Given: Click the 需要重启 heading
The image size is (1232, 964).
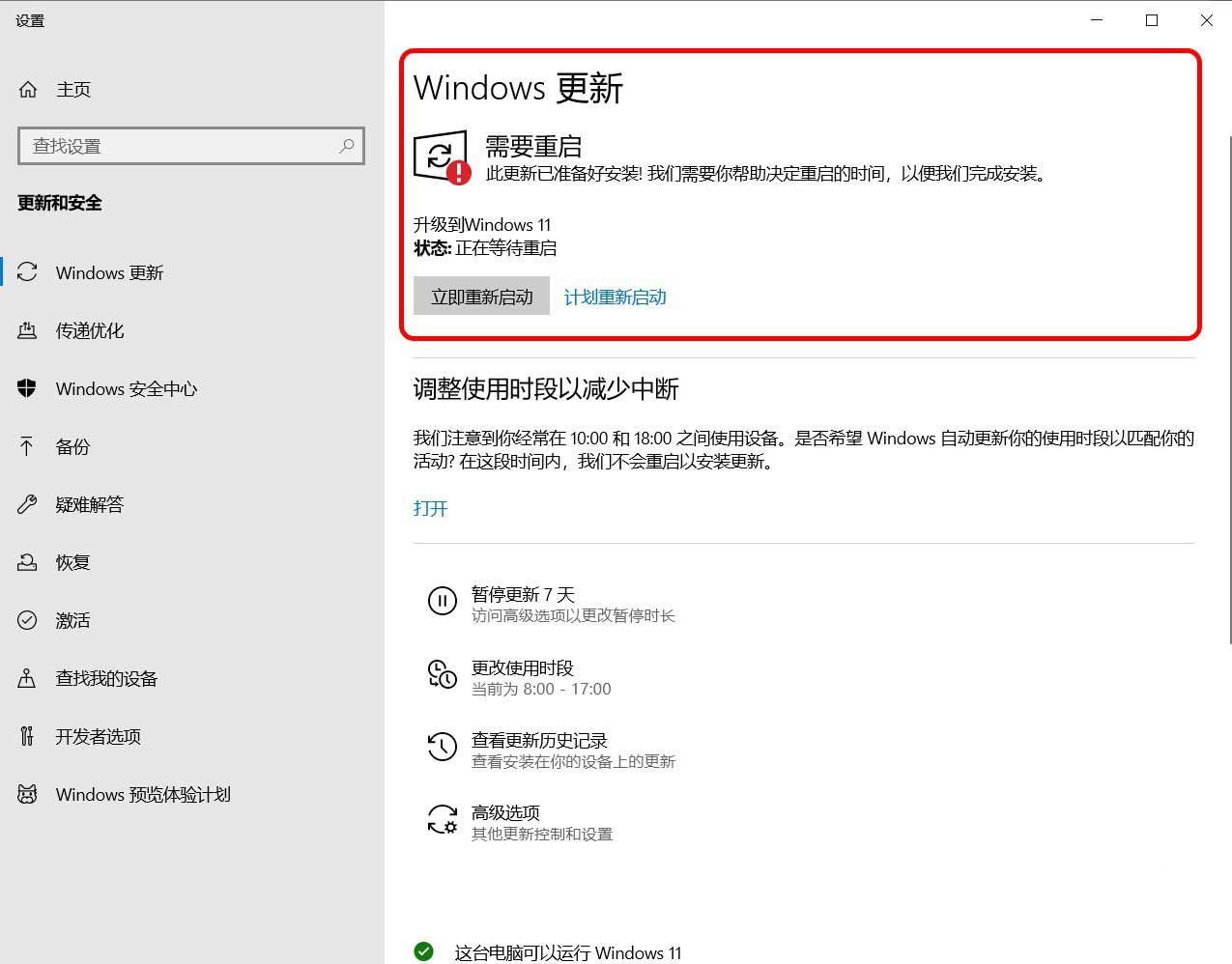Looking at the screenshot, I should [533, 147].
